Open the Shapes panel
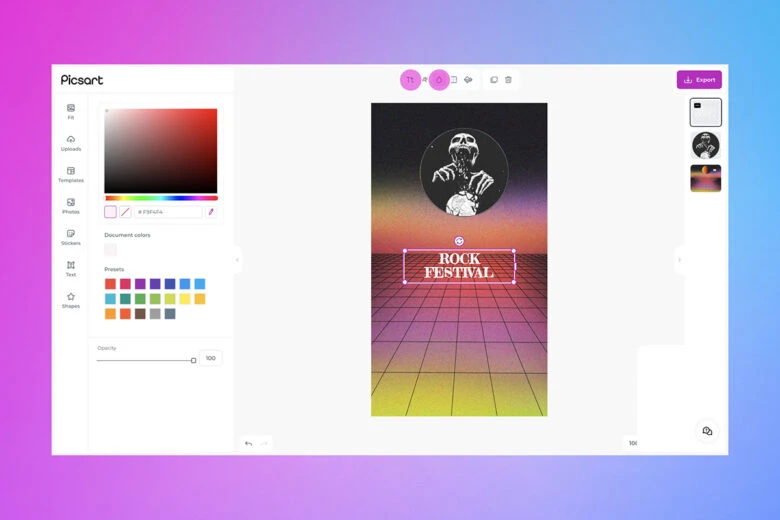780x520 pixels. (71, 299)
